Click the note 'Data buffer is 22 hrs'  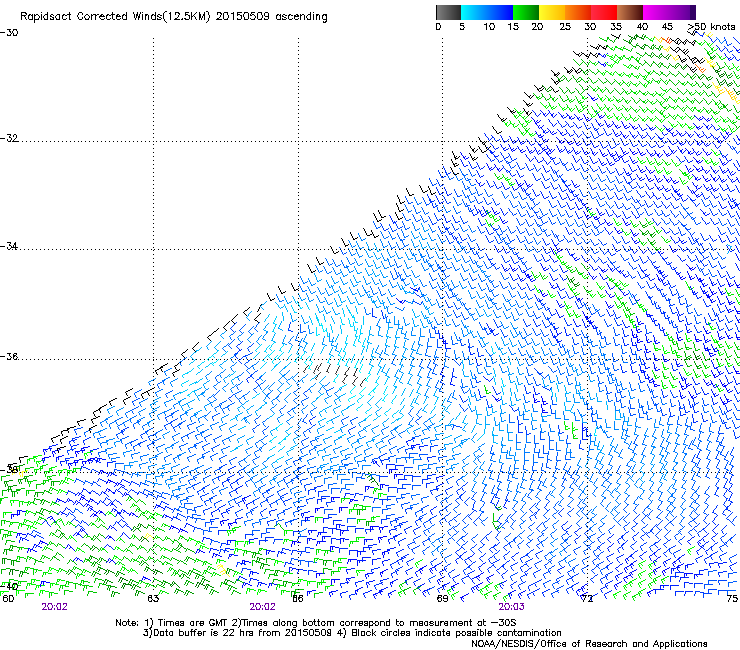click(204, 633)
